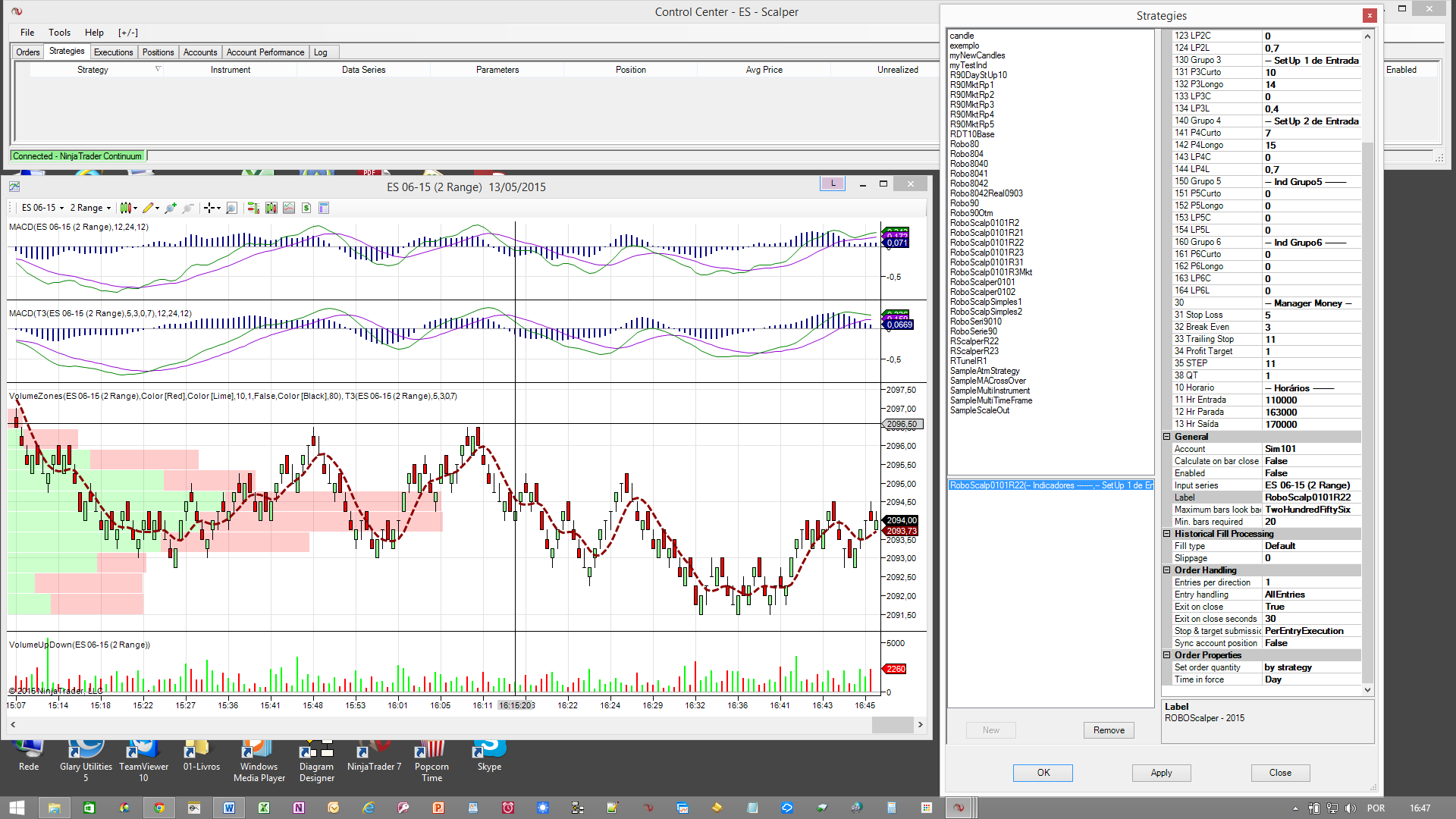The width and height of the screenshot is (1456, 819).
Task: Click the Apply button
Action: click(x=1161, y=773)
